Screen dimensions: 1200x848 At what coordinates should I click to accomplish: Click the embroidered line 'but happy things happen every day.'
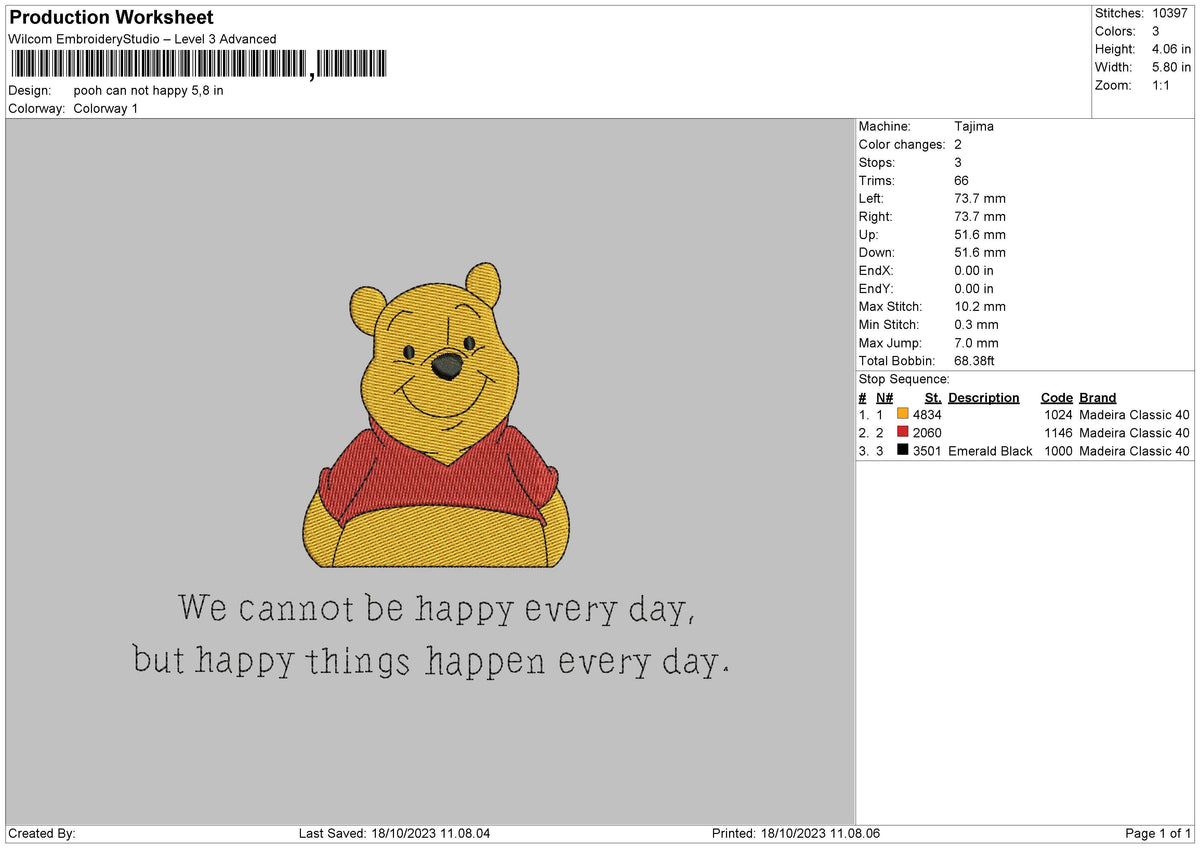[432, 661]
